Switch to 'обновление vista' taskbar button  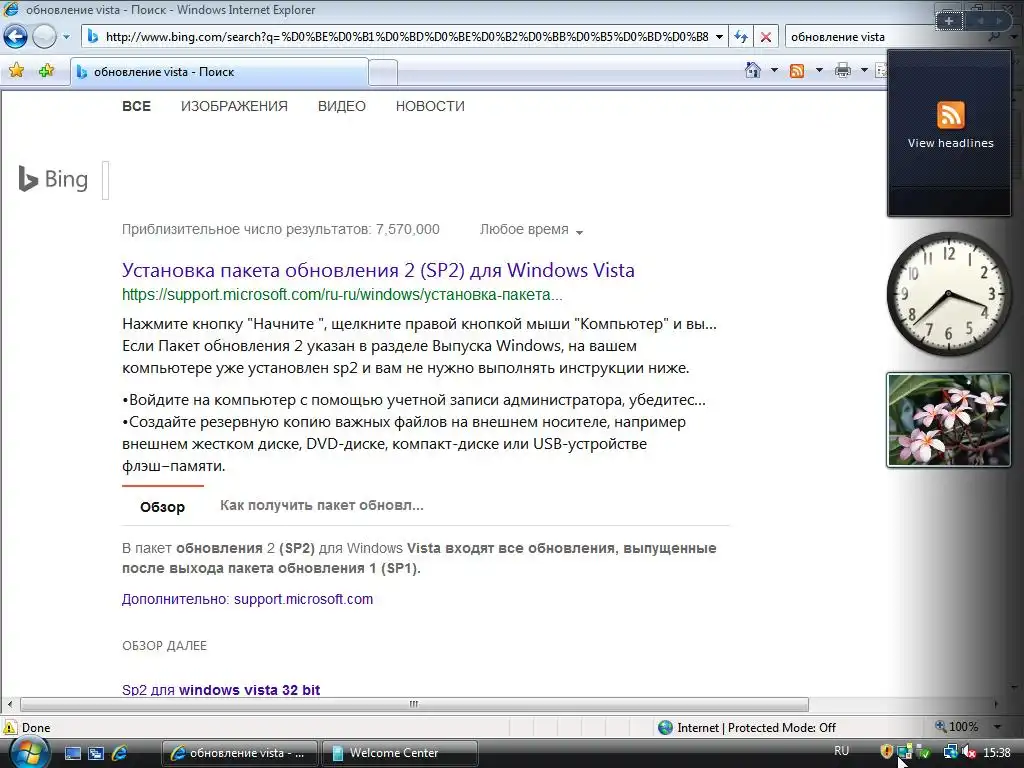[x=239, y=753]
